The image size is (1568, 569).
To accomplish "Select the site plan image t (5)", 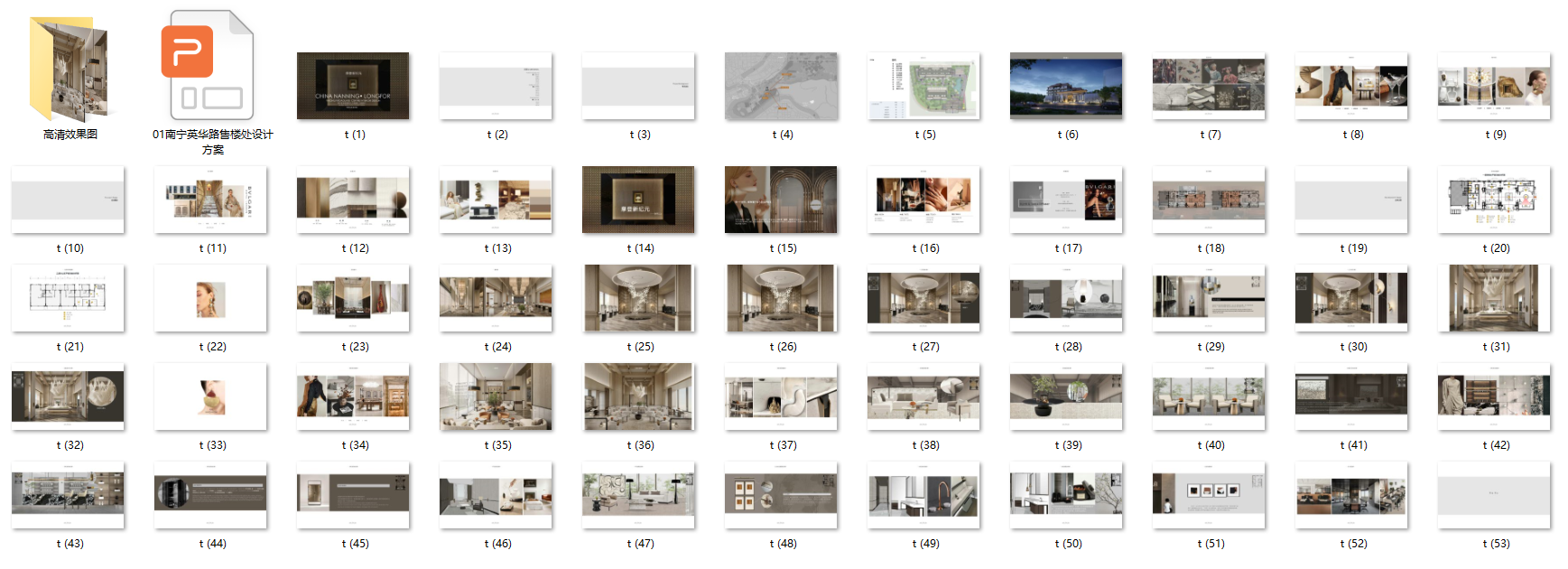I will click(x=923, y=86).
